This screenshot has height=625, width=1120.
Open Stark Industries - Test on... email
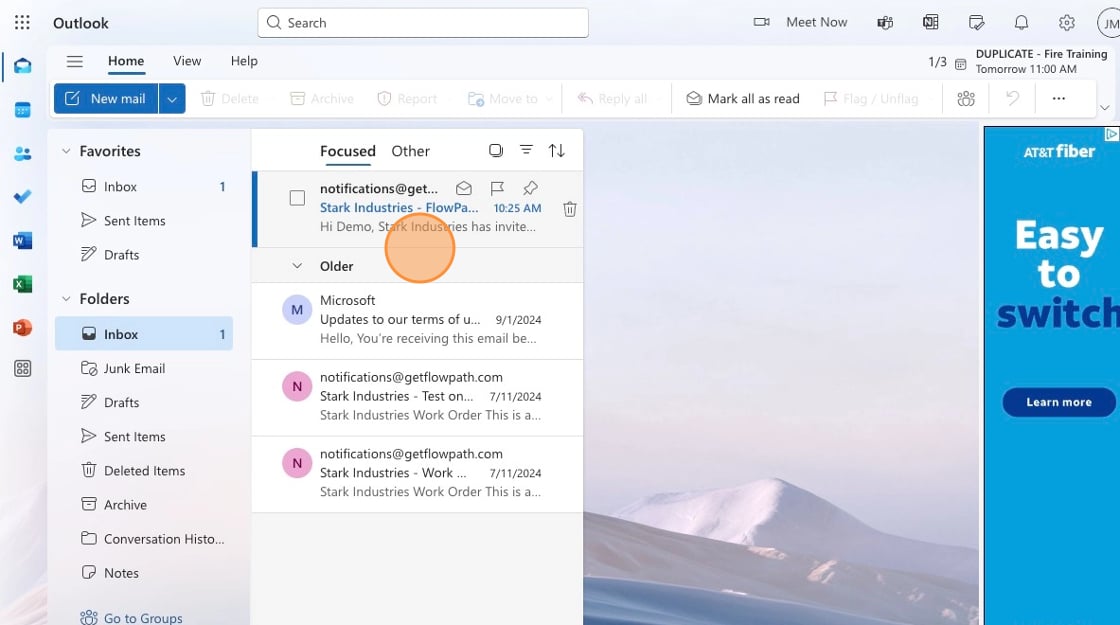[417, 397]
